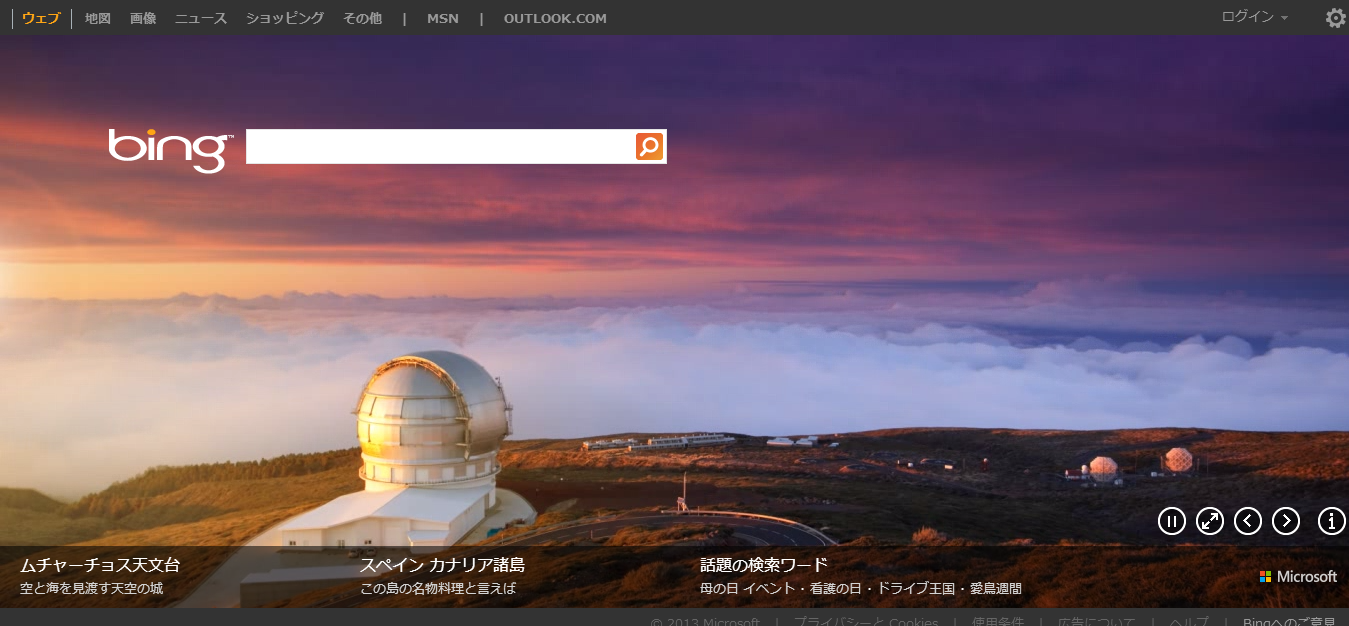Select the 地図 tab
This screenshot has height=626, width=1349.
coord(98,18)
